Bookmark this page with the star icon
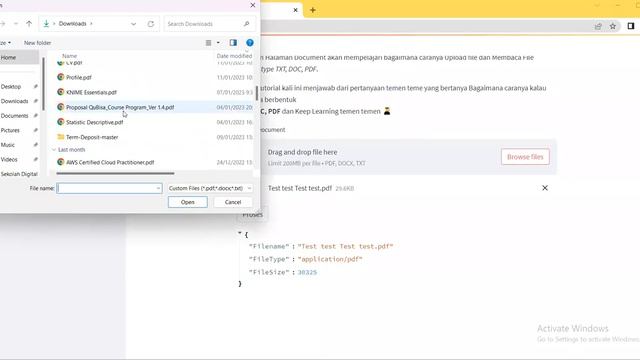 [x=613, y=26]
